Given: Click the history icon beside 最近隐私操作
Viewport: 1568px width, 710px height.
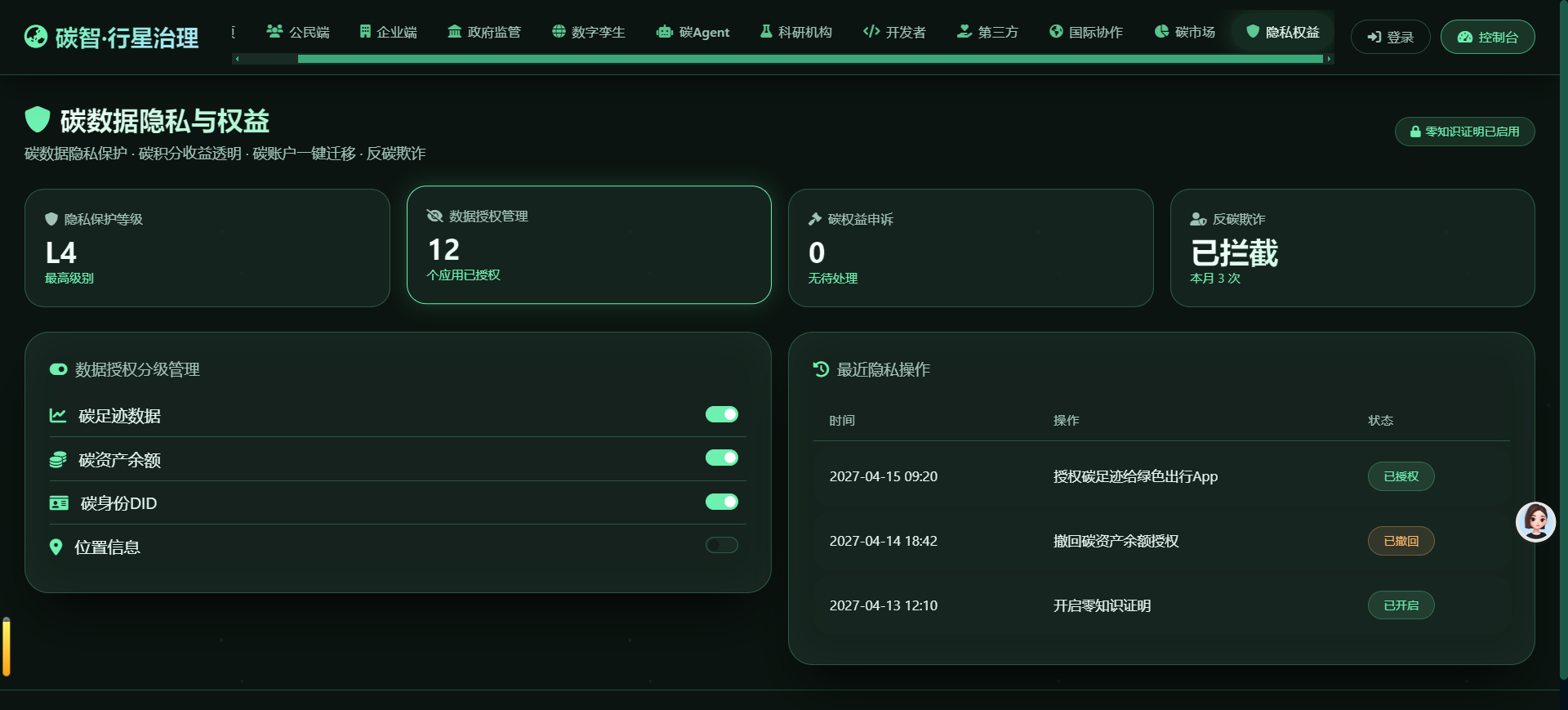Looking at the screenshot, I should tap(821, 369).
